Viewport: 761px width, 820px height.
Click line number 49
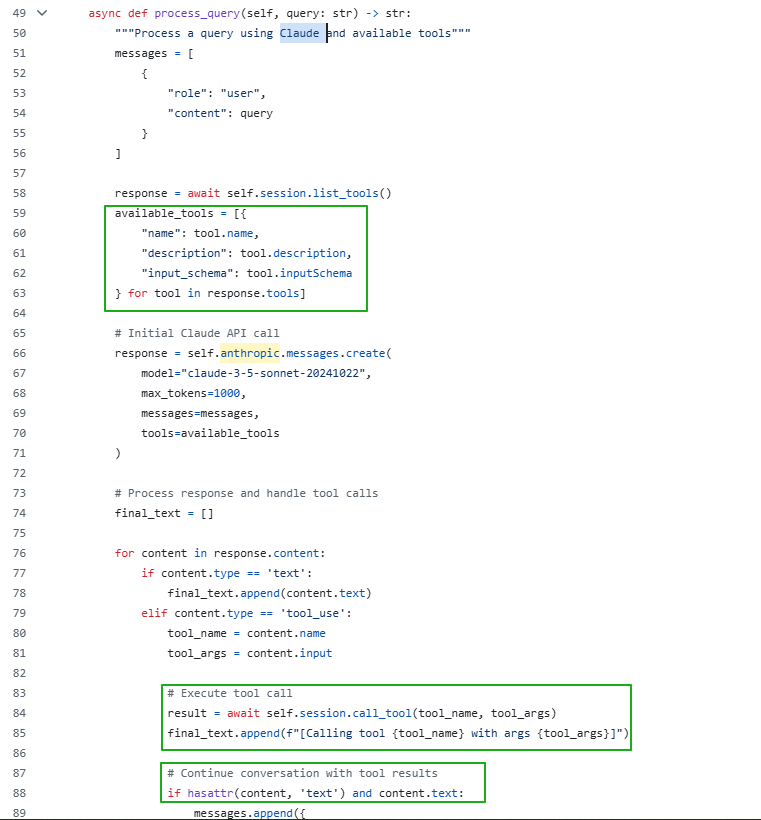click(19, 13)
